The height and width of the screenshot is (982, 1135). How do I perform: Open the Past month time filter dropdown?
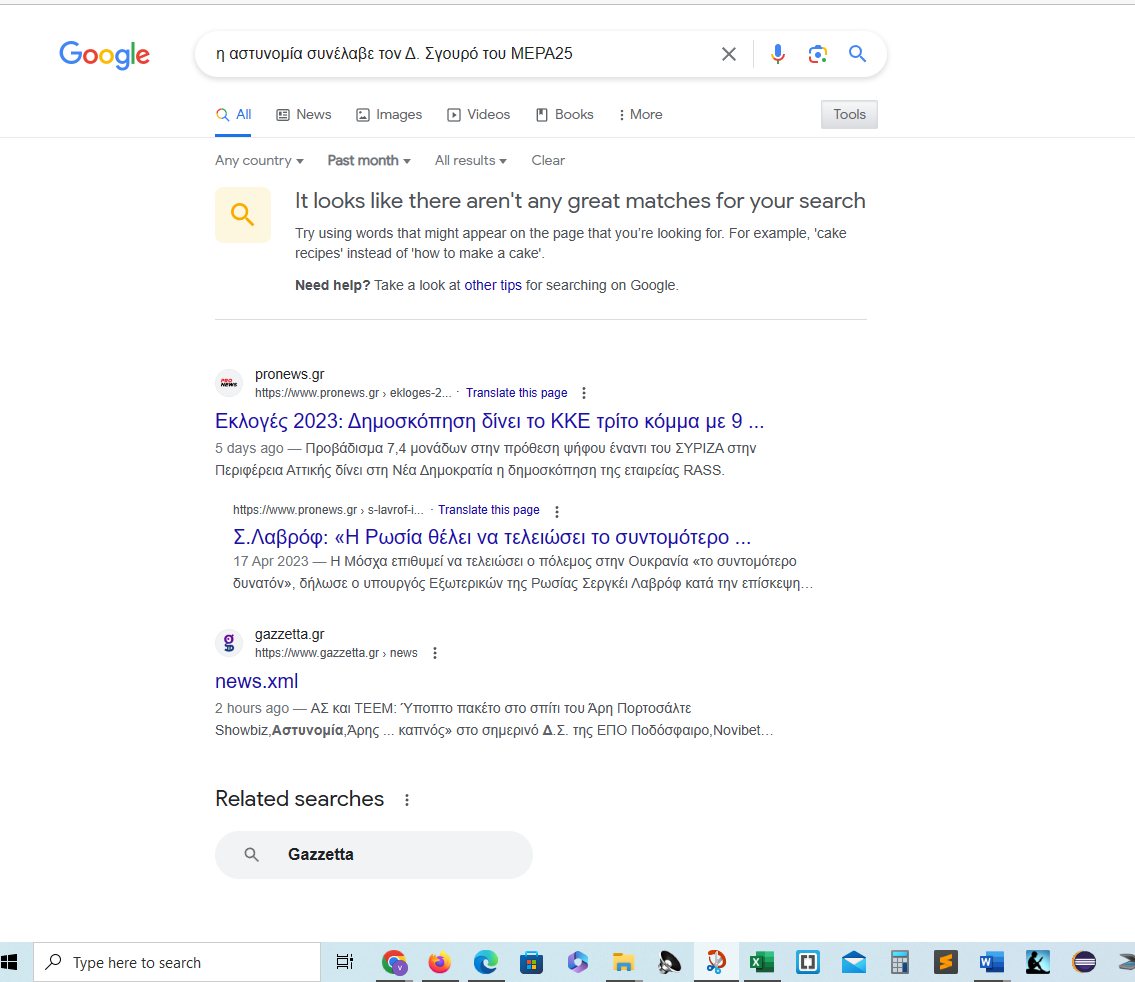tap(369, 161)
